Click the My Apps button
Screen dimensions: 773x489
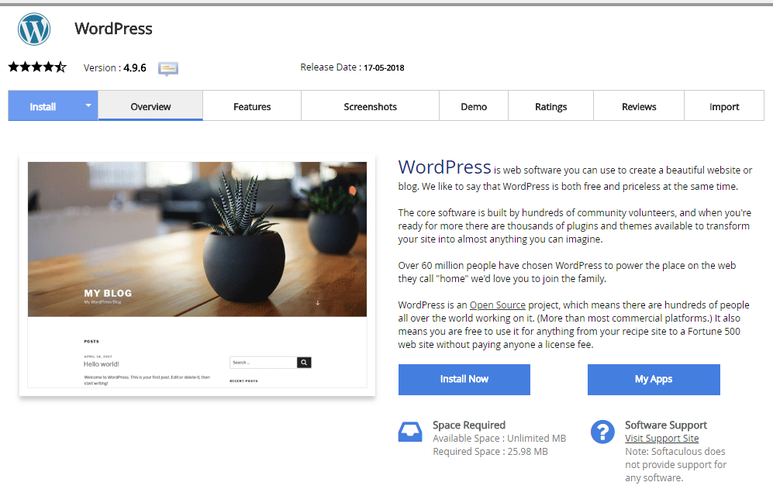pyautogui.click(x=653, y=379)
